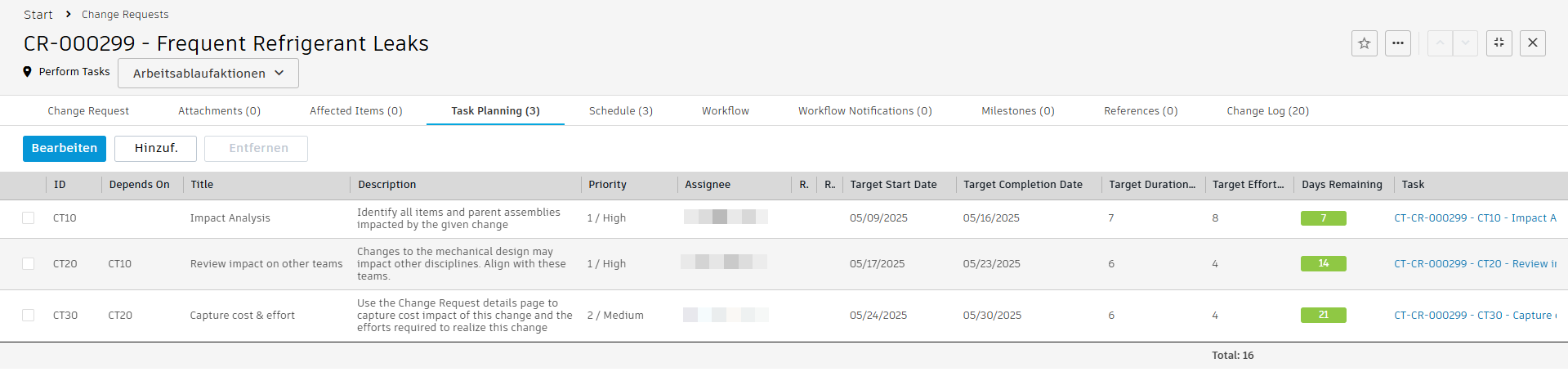Click the green 14 days remaining badge
The image size is (1568, 372).
(x=1323, y=264)
